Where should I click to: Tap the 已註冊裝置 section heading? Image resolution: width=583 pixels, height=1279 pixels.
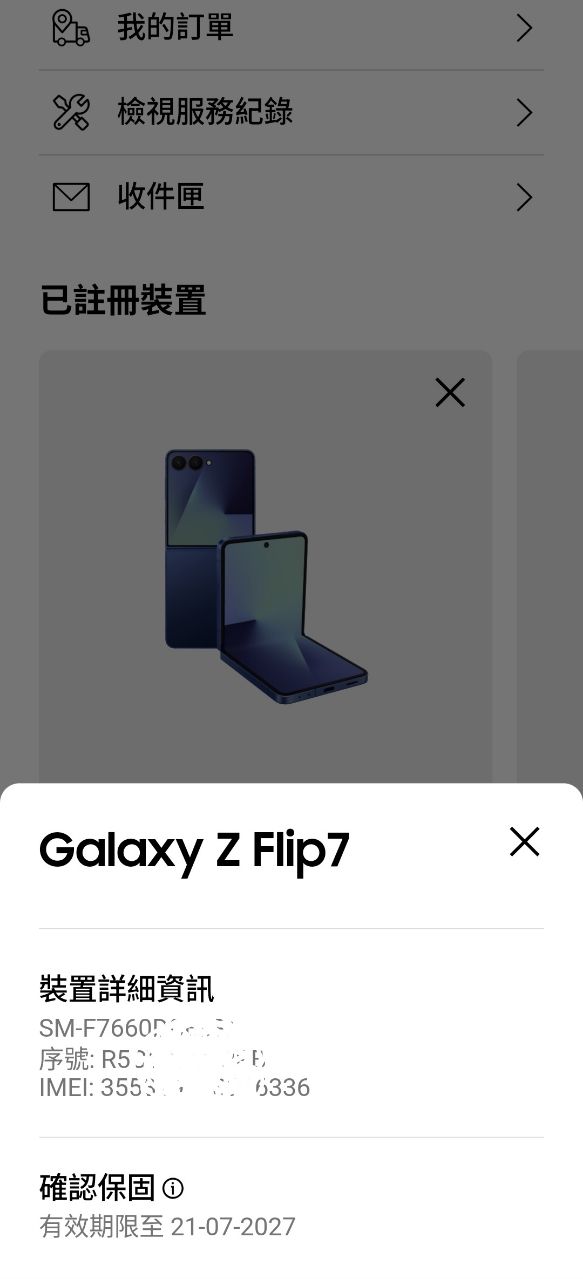point(123,300)
